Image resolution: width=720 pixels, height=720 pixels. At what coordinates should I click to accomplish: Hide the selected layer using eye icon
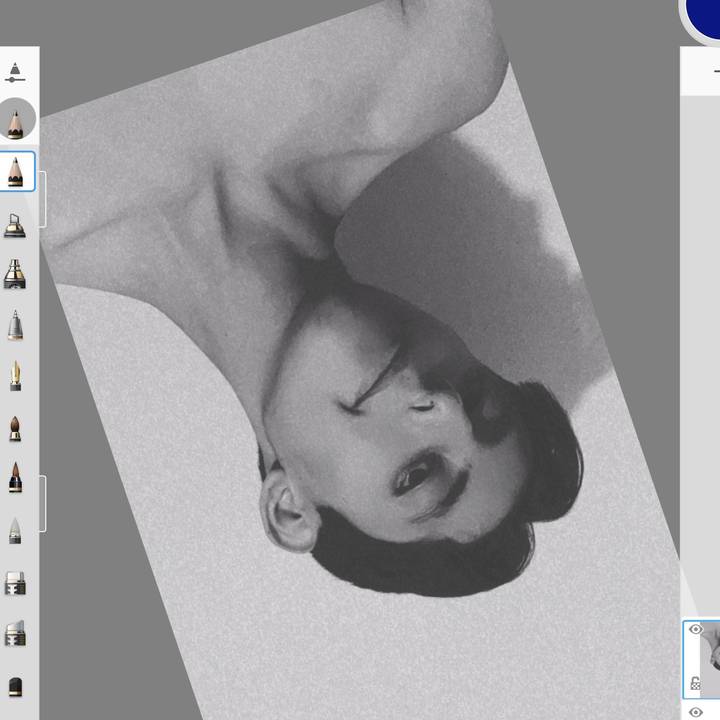(x=695, y=630)
